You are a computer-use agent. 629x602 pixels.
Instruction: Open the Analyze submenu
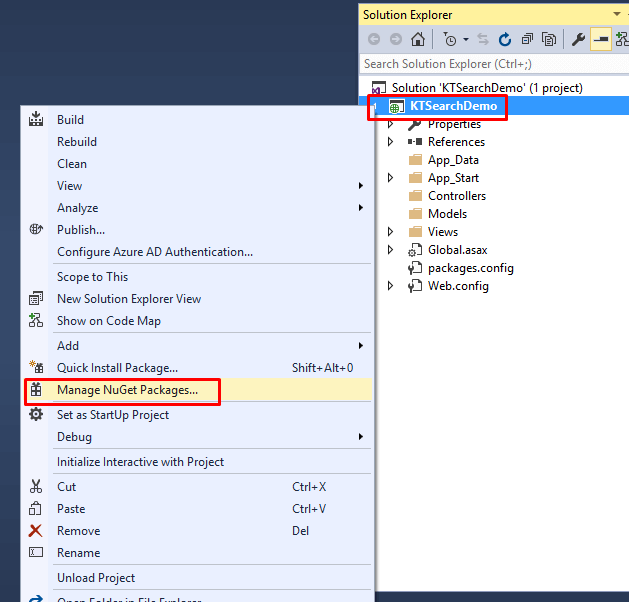click(197, 208)
